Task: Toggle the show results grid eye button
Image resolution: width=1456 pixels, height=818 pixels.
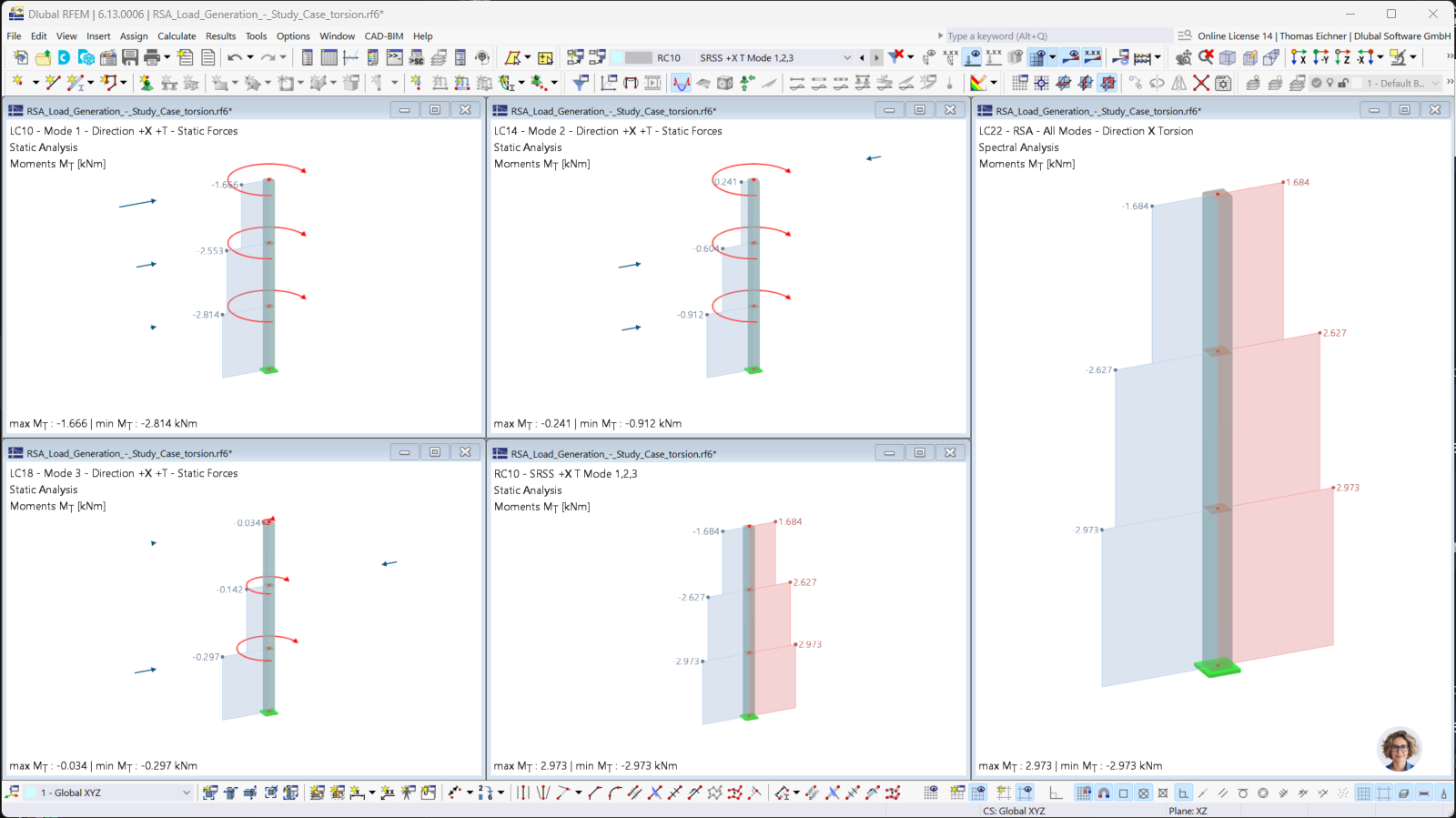Action: [x=1037, y=57]
